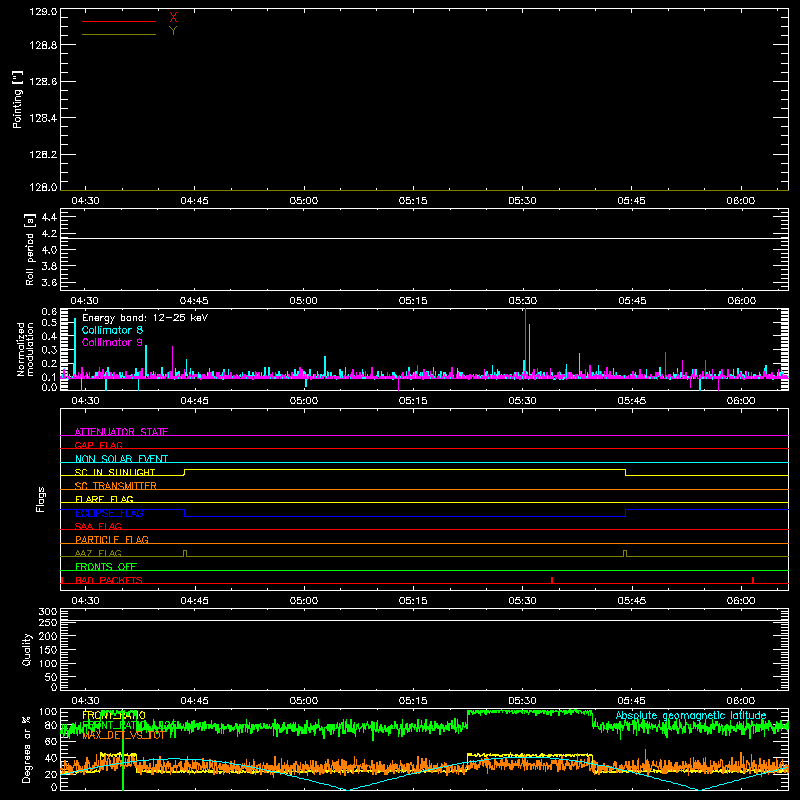Click the '60' tick on Degrees or % axis
The width and height of the screenshot is (800, 800).
[51, 741]
